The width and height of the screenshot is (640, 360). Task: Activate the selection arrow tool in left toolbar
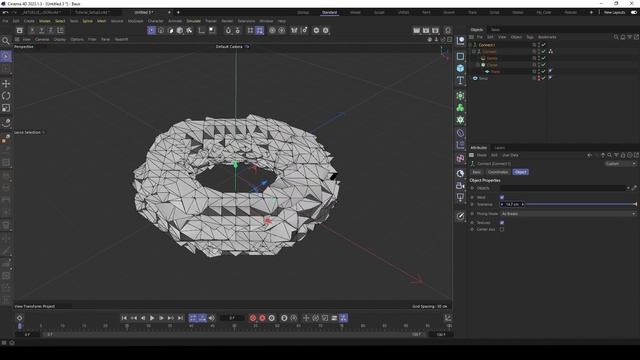6,56
